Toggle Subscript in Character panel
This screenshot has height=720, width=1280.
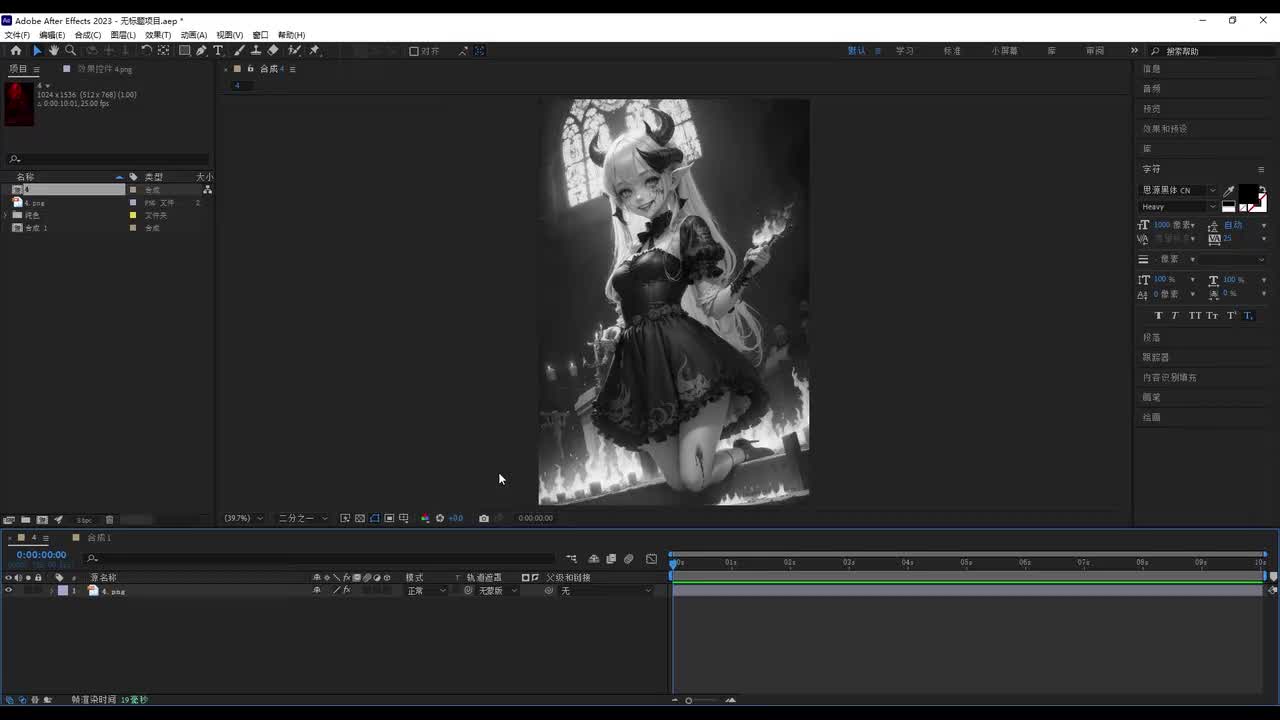(x=1248, y=316)
